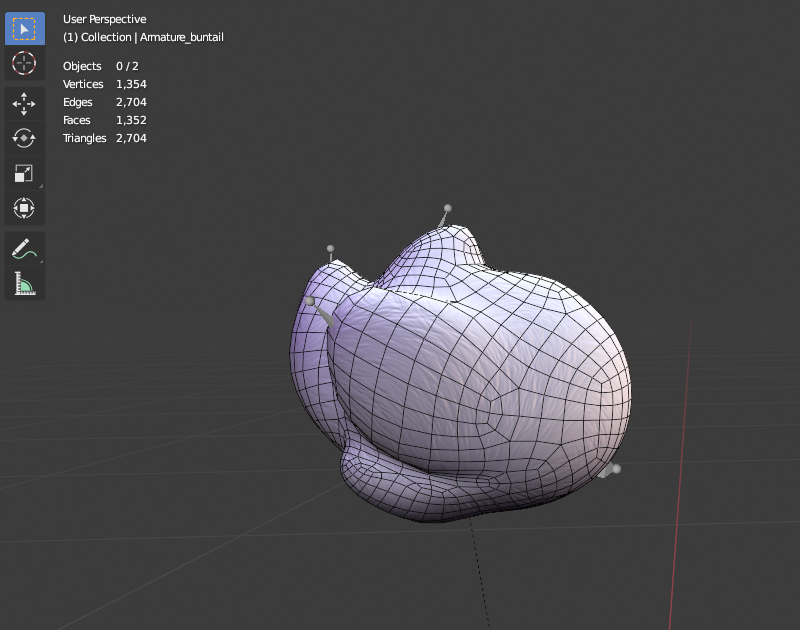800x630 pixels.
Task: Click the User Perspective view label
Action: (105, 19)
